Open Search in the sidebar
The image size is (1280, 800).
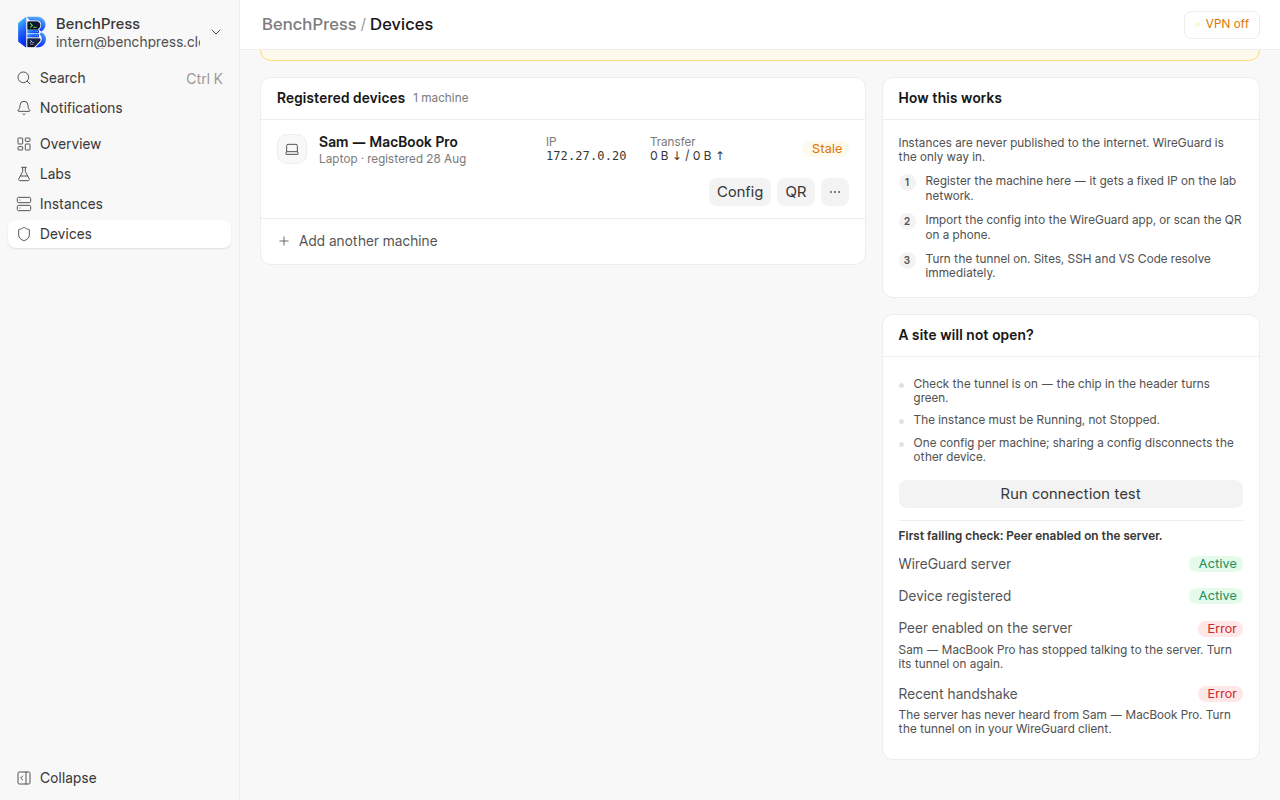point(119,78)
